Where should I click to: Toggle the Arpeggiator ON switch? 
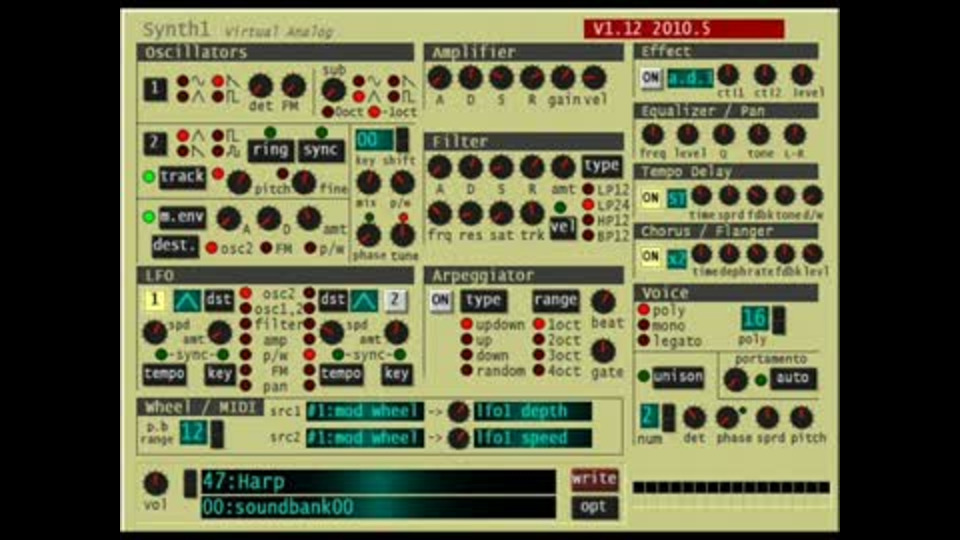tap(440, 301)
